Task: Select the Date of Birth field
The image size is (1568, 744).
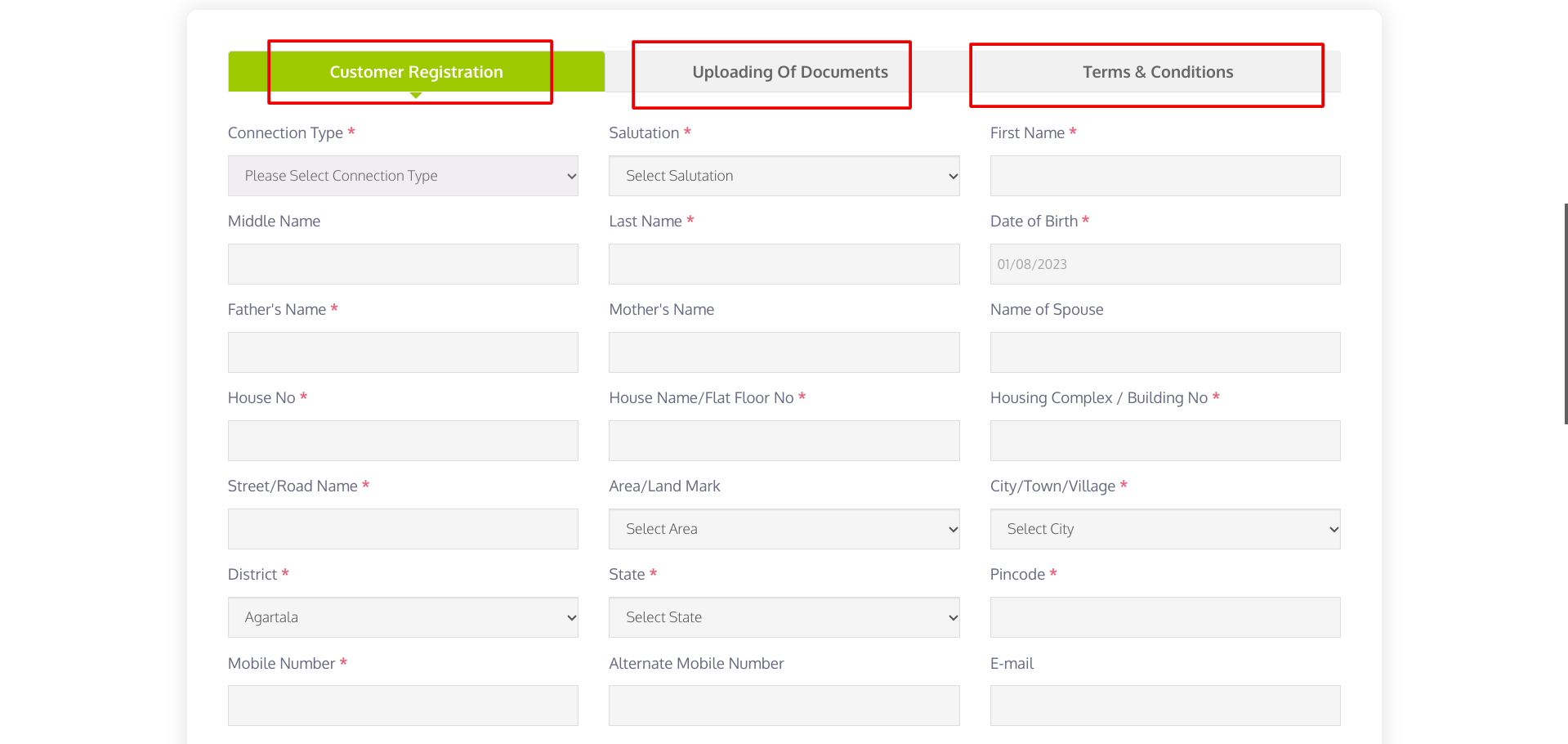Action: click(x=1164, y=264)
